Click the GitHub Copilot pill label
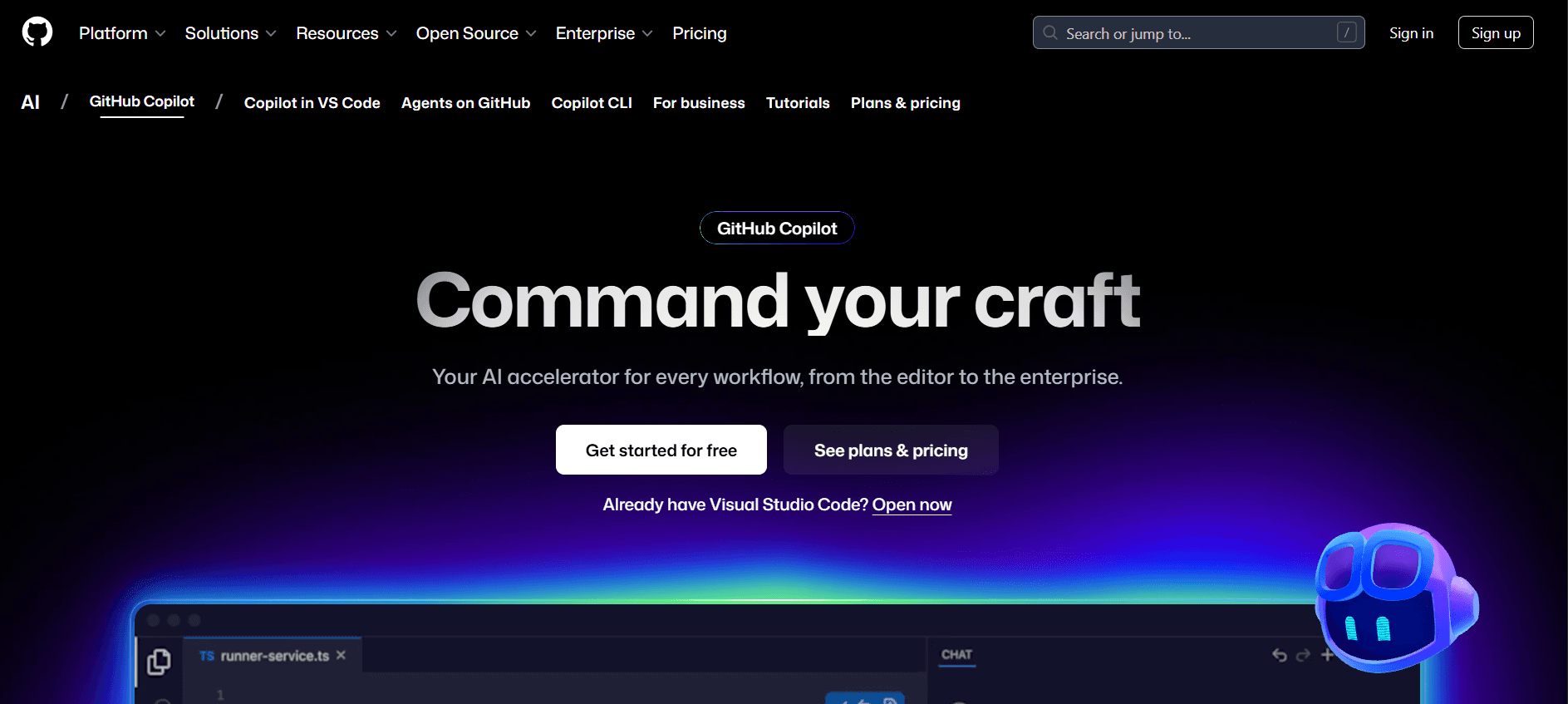Image resolution: width=1568 pixels, height=704 pixels. (777, 228)
